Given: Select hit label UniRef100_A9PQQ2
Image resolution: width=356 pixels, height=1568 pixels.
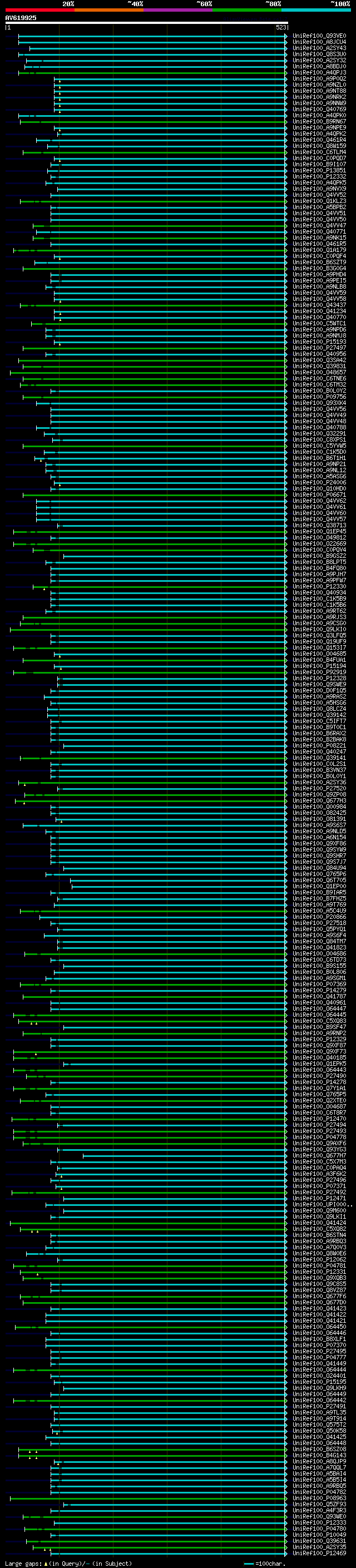Looking at the screenshot, I should [x=319, y=78].
